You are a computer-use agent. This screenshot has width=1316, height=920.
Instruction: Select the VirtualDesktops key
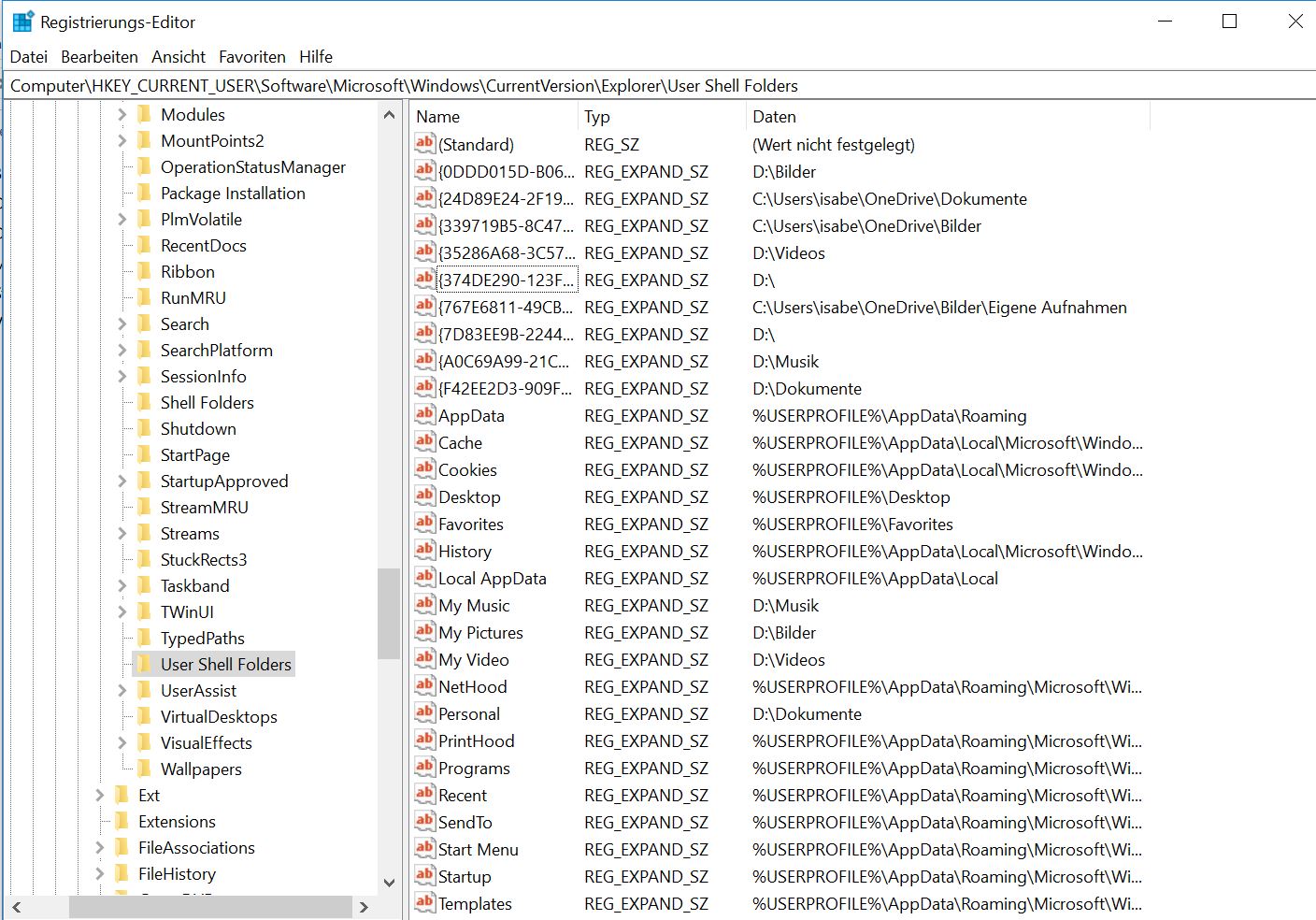(219, 716)
